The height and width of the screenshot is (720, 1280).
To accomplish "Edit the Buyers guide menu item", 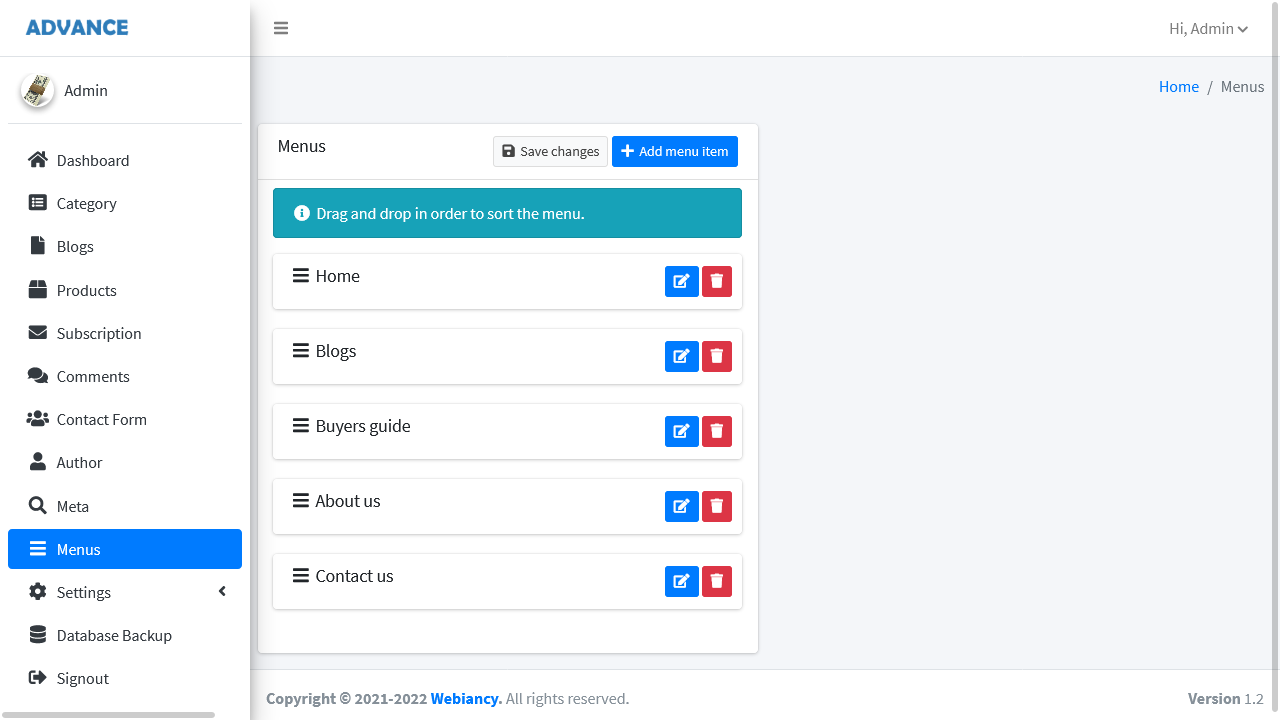I will click(681, 432).
